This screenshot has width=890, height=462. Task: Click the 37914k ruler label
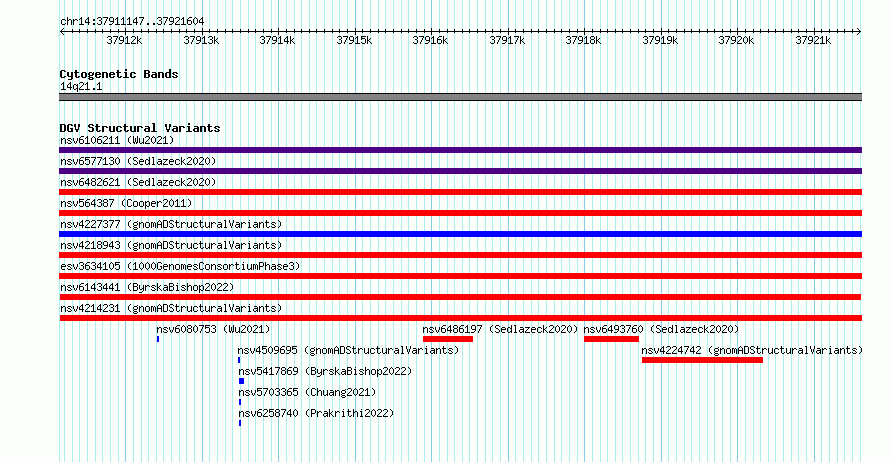pyautogui.click(x=277, y=40)
